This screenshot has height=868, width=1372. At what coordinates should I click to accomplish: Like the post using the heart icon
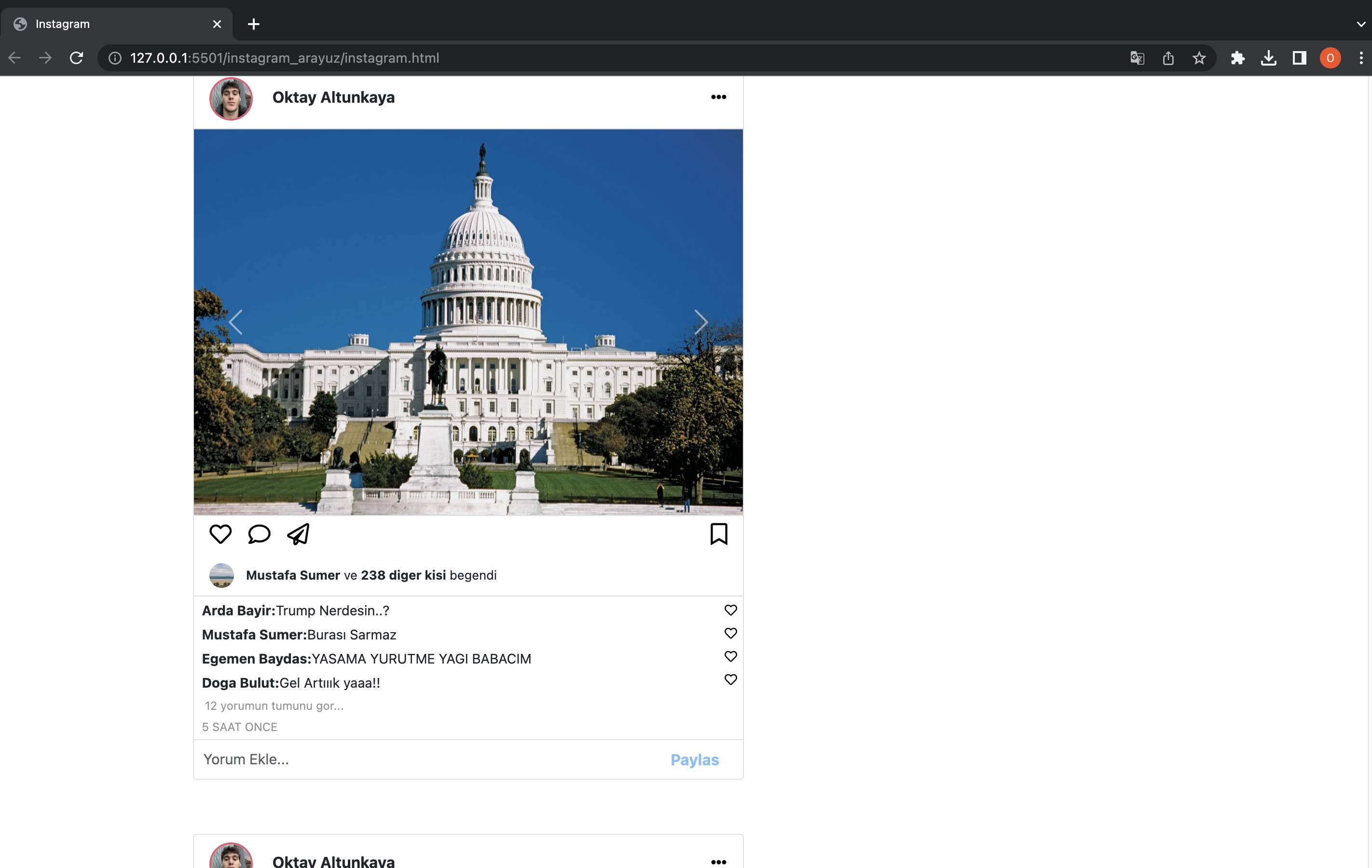pos(220,534)
